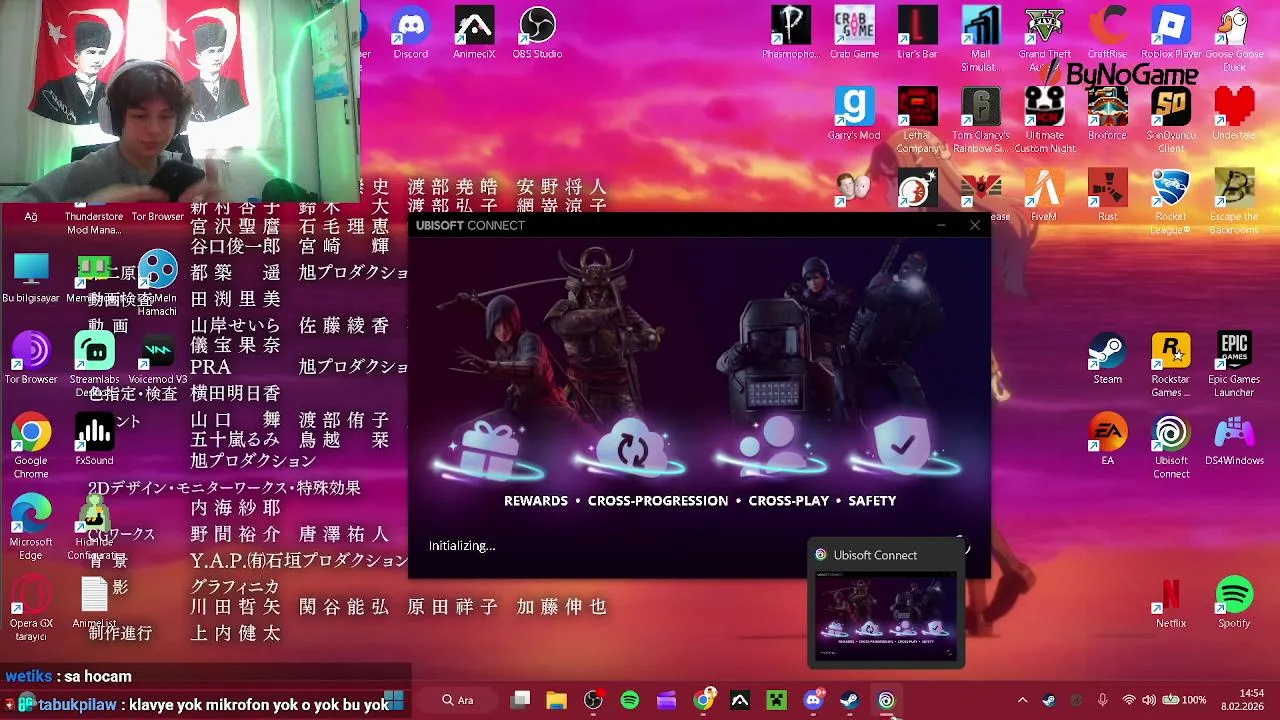Click the Ara search box on taskbar

[x=460, y=700]
